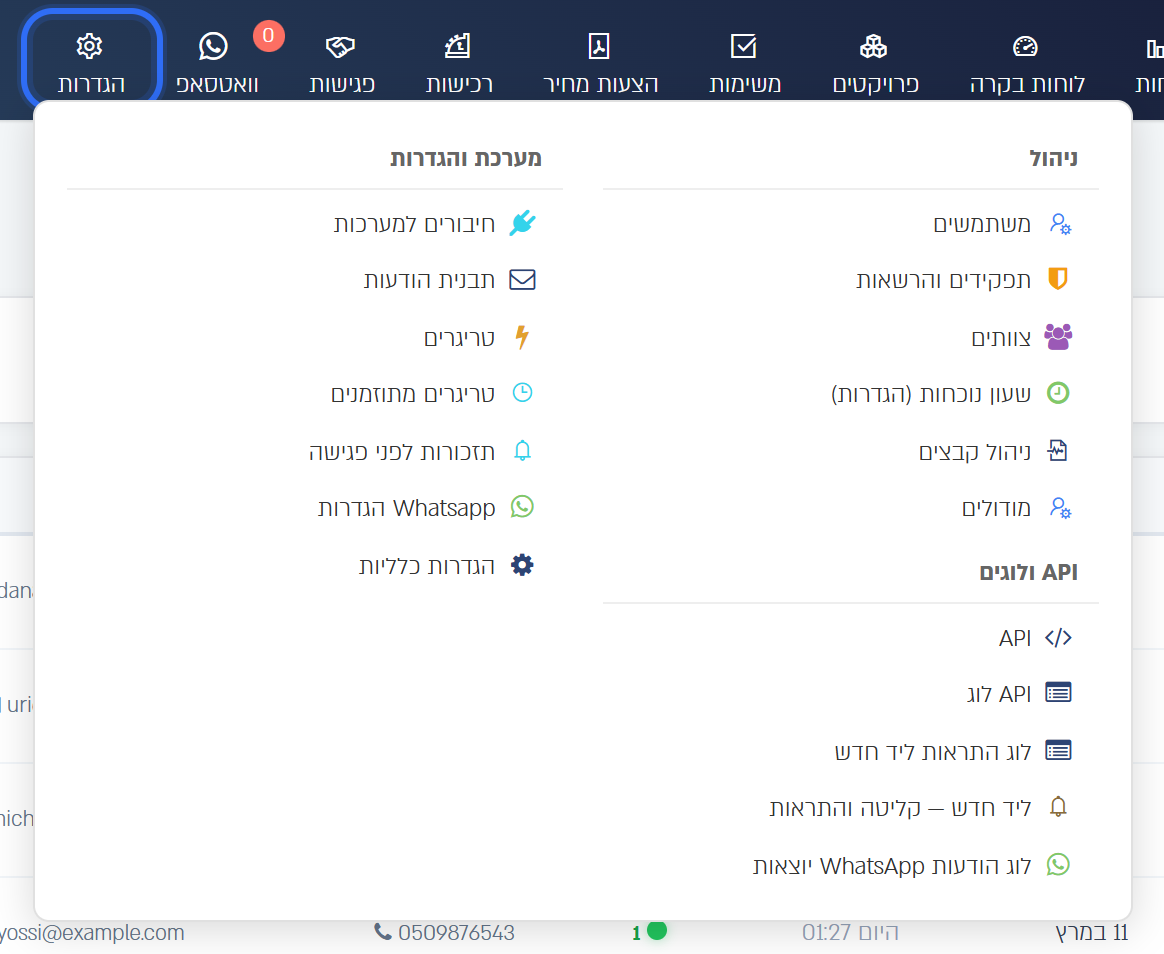Open the וואטסאפ WhatsApp icon in navigation bar
1164x954 pixels.
(213, 46)
